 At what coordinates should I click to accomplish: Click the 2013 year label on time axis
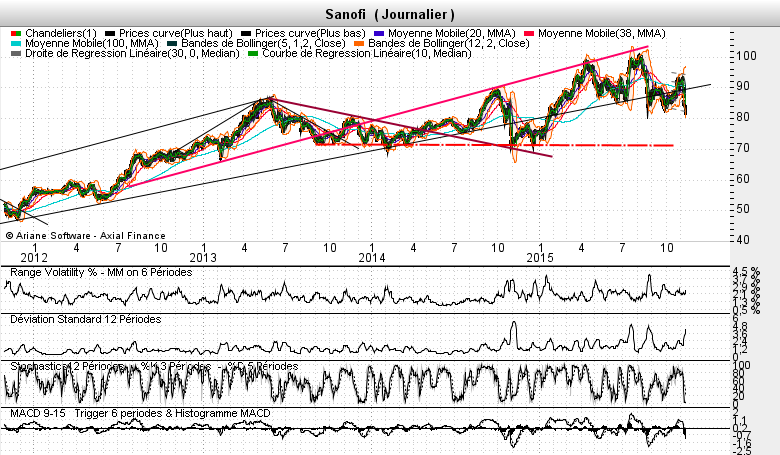pyautogui.click(x=203, y=258)
